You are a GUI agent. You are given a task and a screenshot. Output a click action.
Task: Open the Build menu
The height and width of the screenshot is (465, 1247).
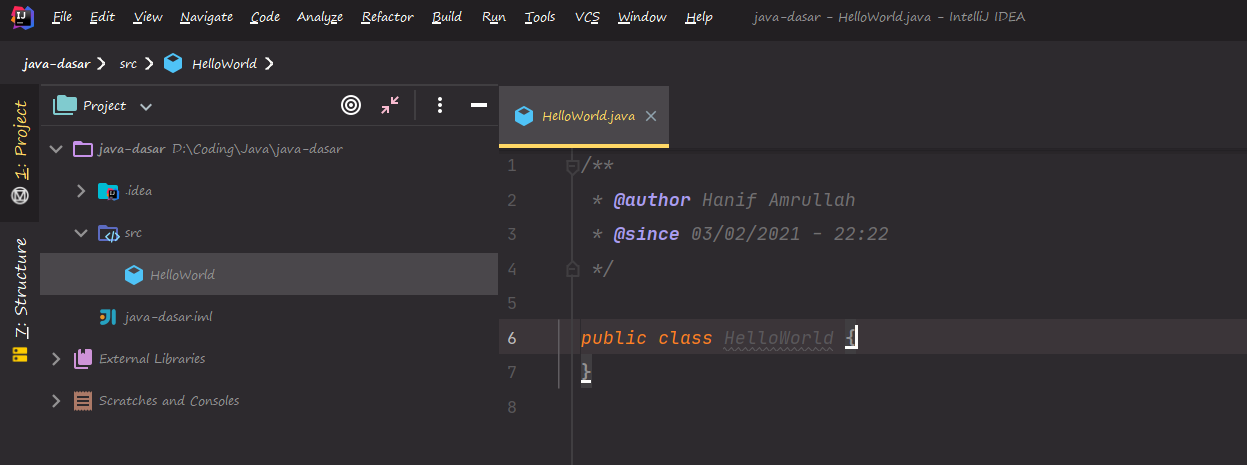pyautogui.click(x=447, y=17)
